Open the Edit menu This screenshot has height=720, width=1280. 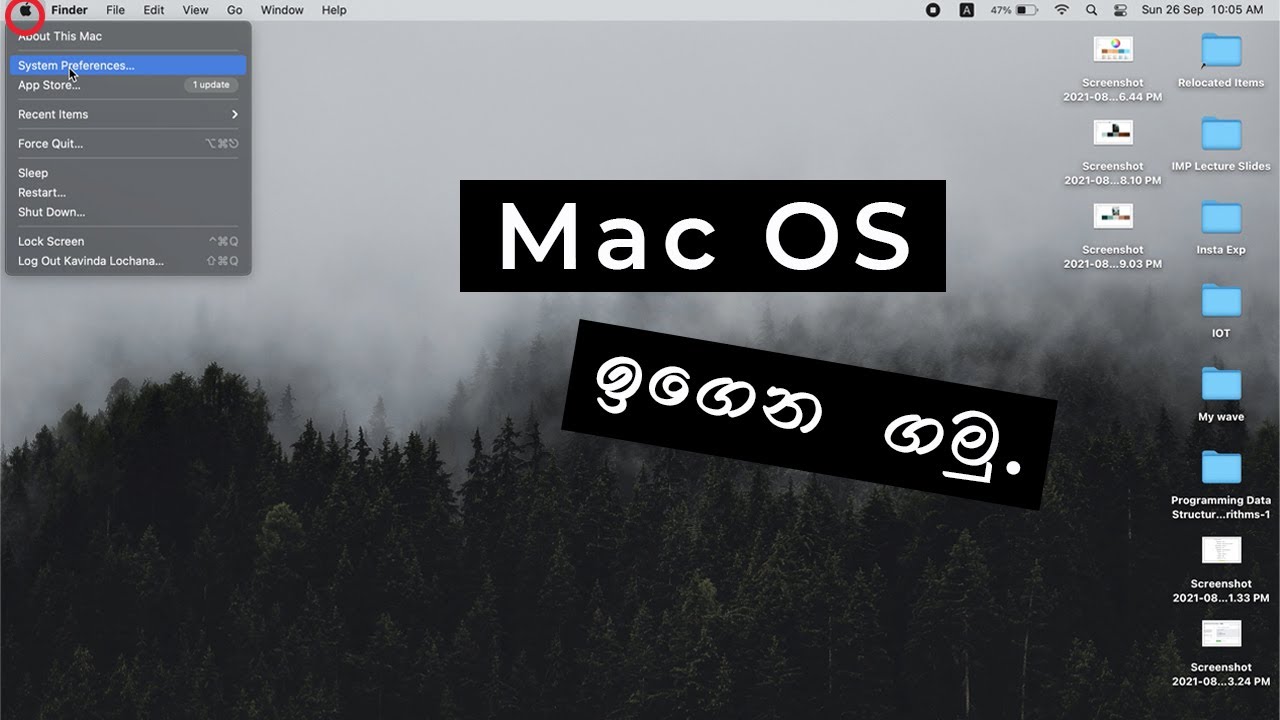[x=153, y=10]
